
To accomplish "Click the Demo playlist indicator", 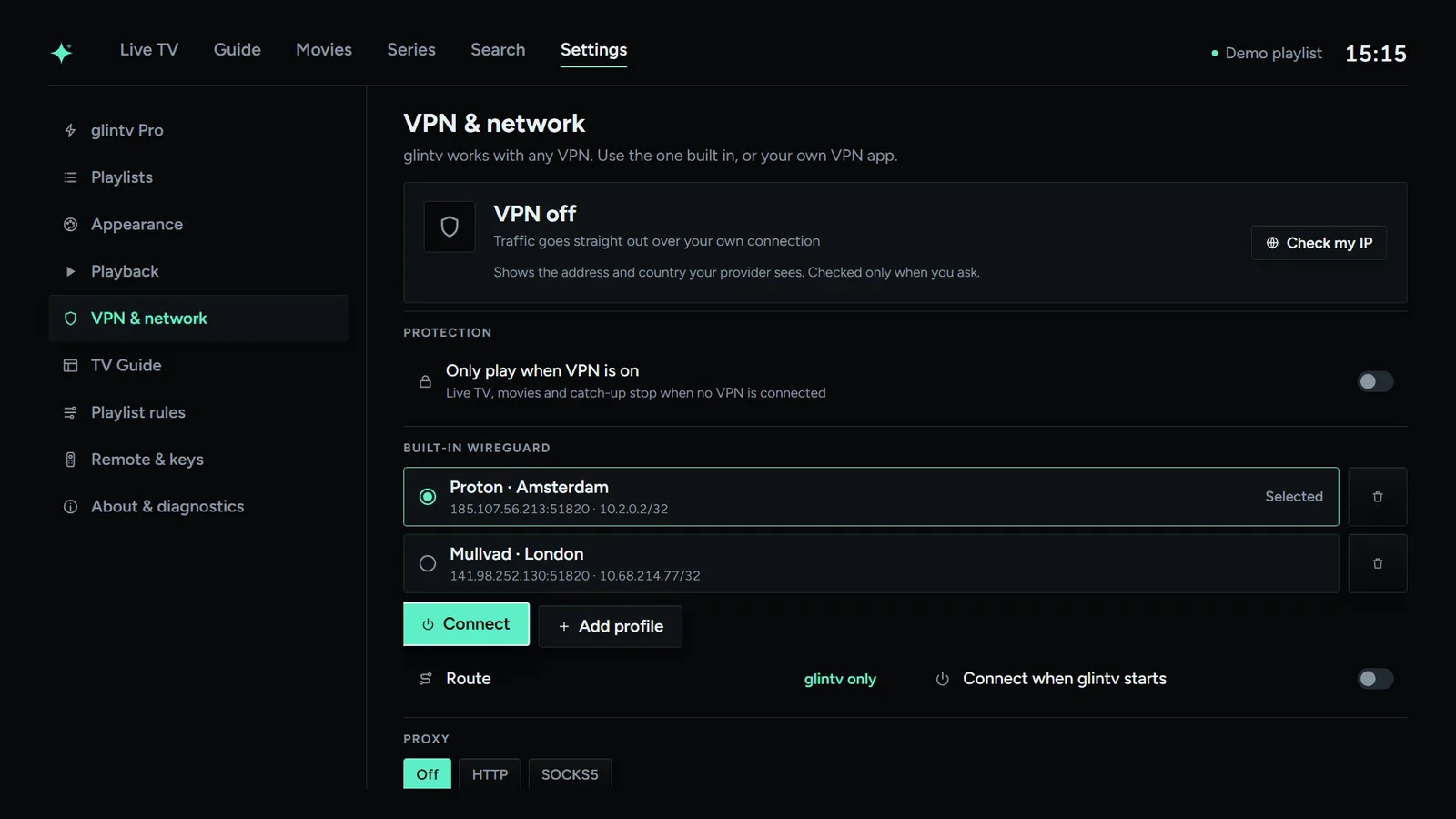I will pos(1267,54).
